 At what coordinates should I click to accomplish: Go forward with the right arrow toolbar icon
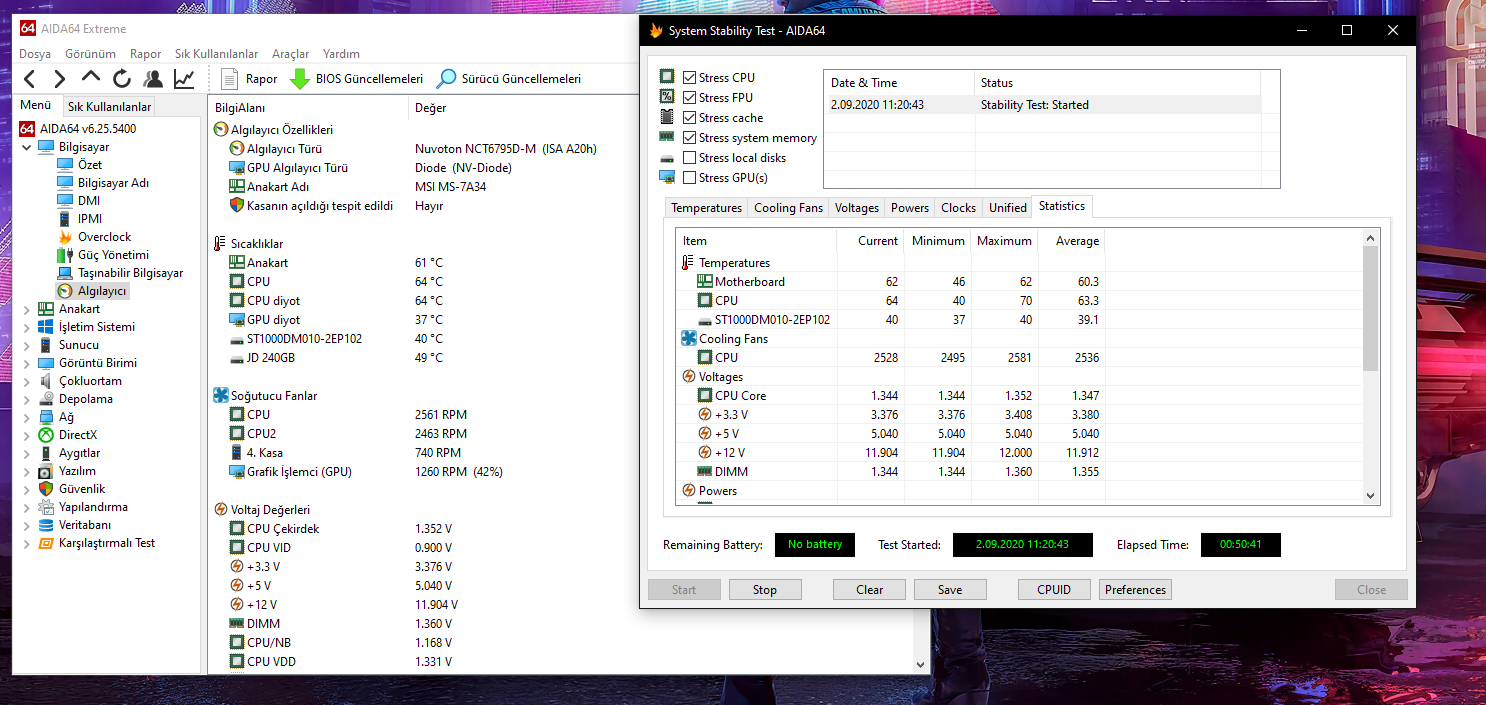(60, 79)
